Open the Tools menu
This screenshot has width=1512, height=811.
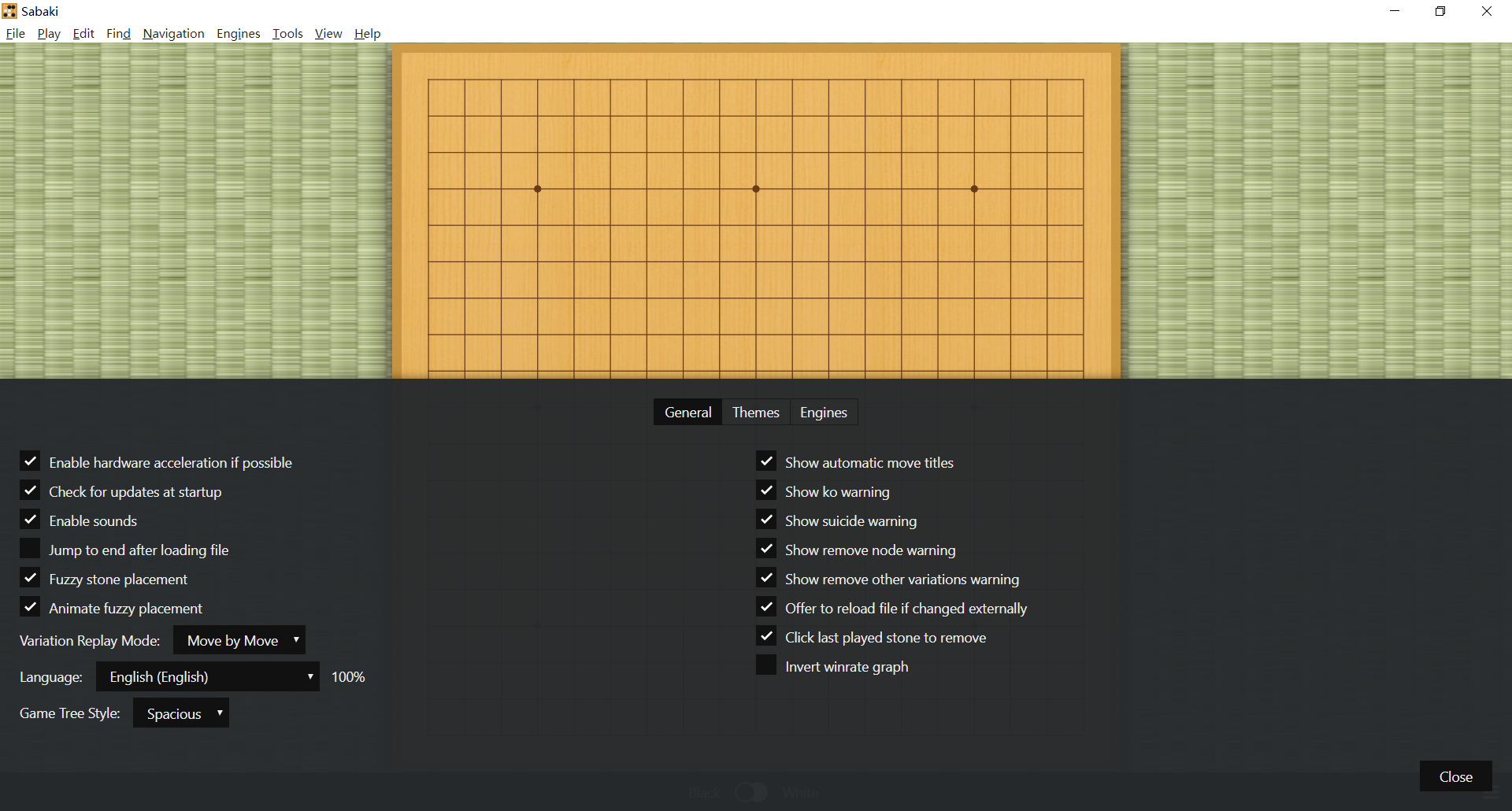(x=287, y=33)
